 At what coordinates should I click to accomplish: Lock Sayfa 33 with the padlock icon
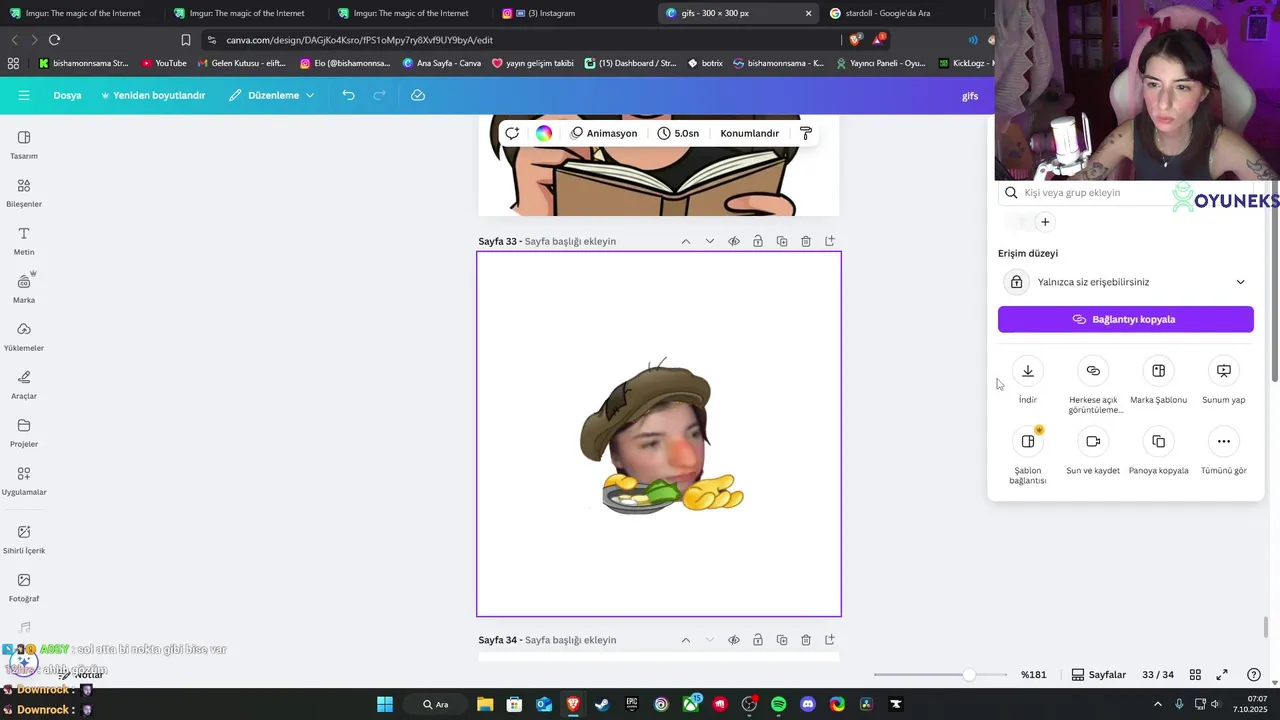pyautogui.click(x=758, y=241)
